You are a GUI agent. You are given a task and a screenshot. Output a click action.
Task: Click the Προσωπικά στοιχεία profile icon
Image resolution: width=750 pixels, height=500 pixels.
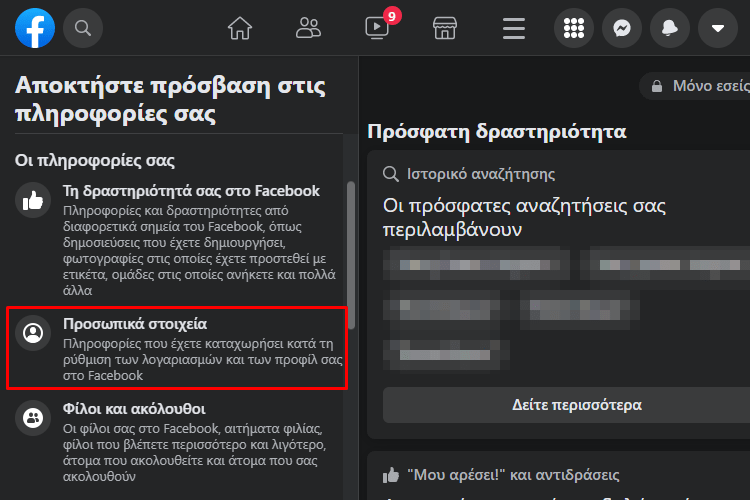tap(33, 333)
